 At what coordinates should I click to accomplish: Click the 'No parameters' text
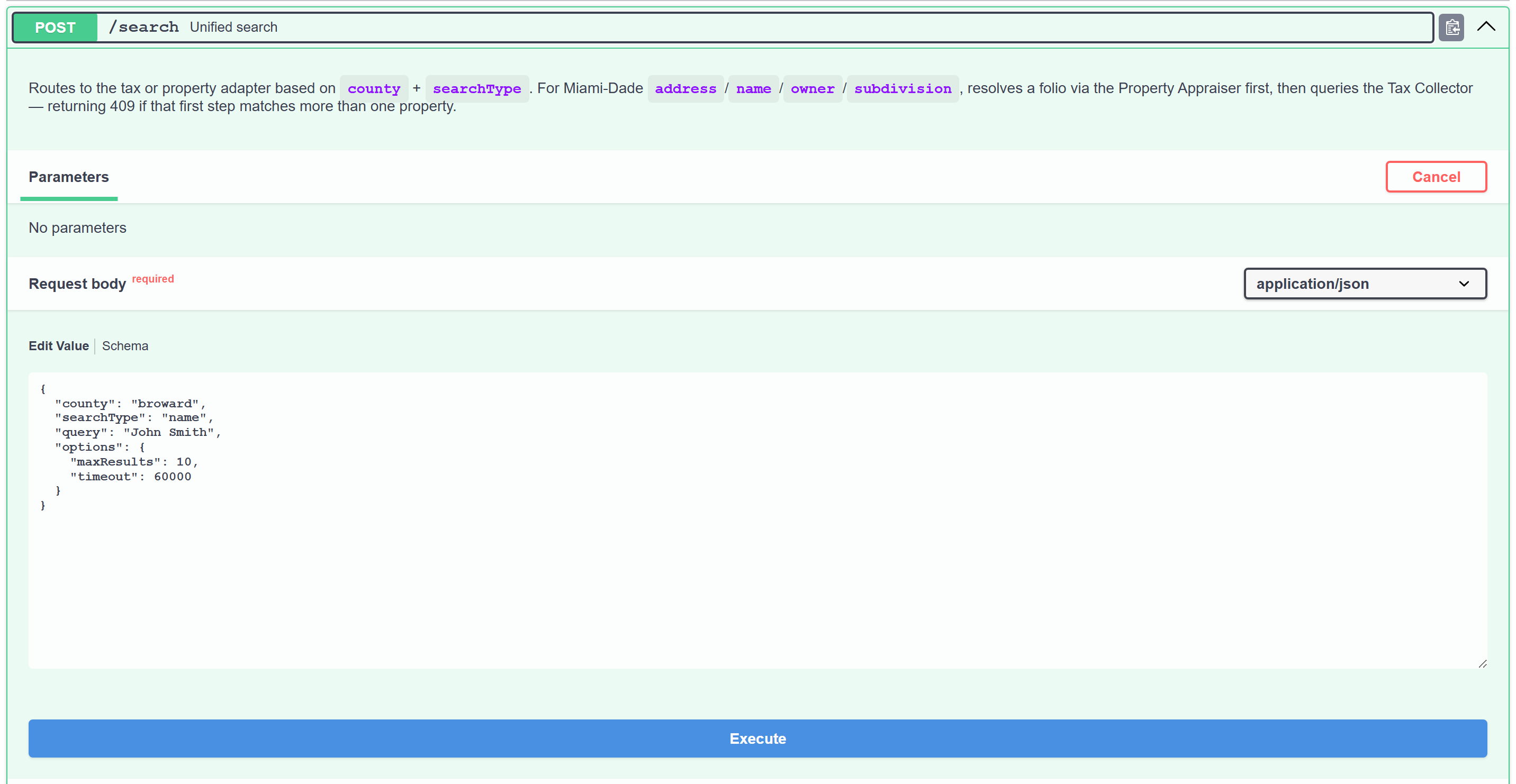[x=78, y=227]
